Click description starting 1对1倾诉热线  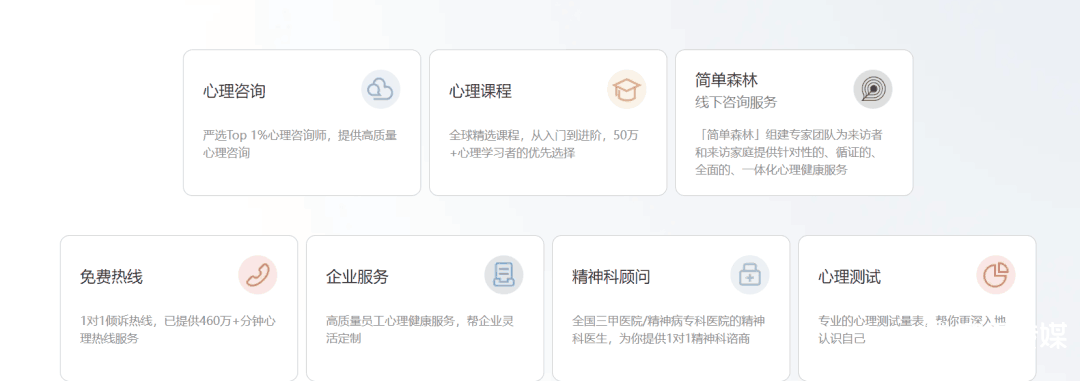click(x=178, y=329)
